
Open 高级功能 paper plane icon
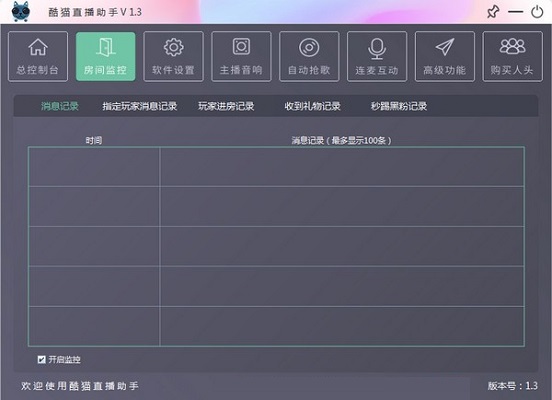coord(445,47)
